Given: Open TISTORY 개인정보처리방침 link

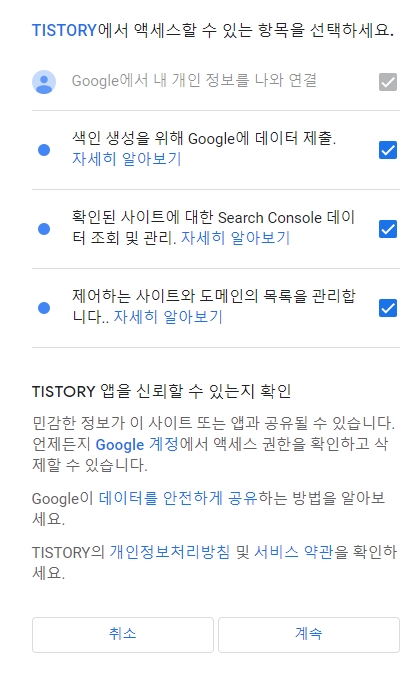Looking at the screenshot, I should click(170, 552).
